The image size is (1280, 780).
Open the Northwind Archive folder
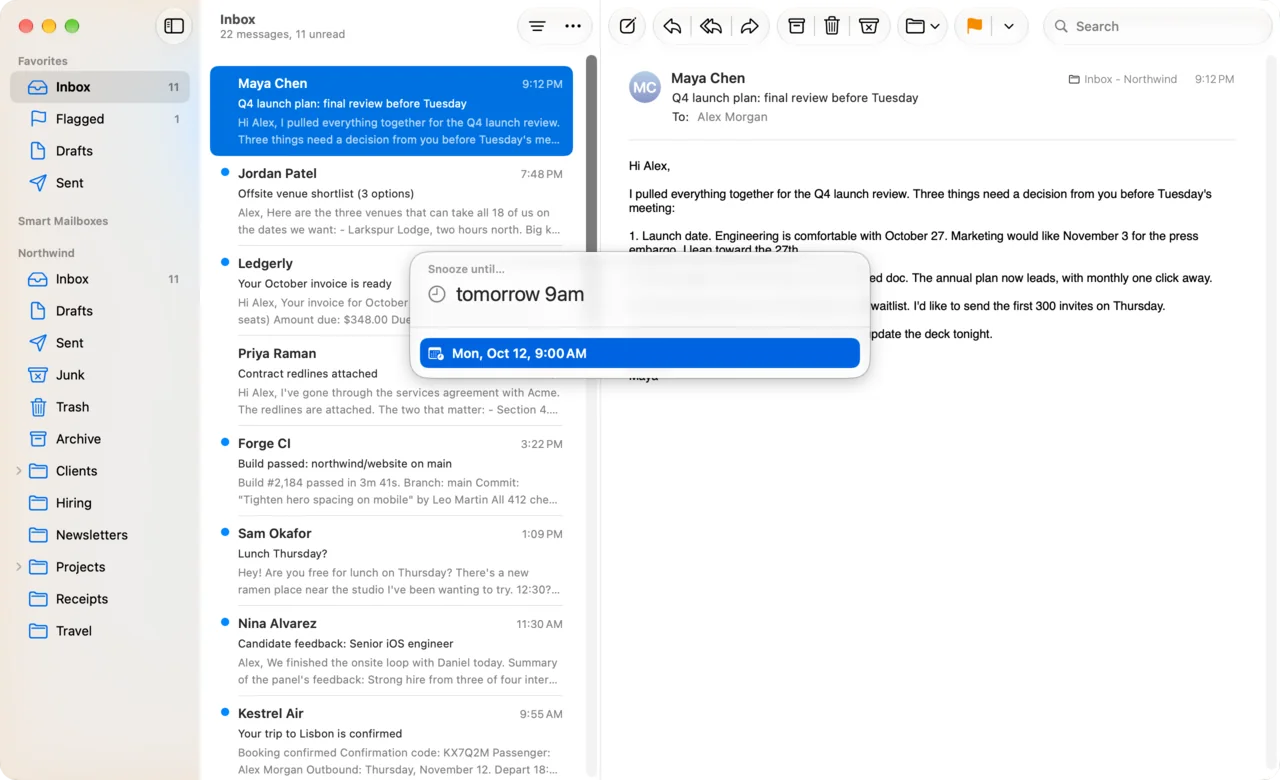pyautogui.click(x=100, y=439)
